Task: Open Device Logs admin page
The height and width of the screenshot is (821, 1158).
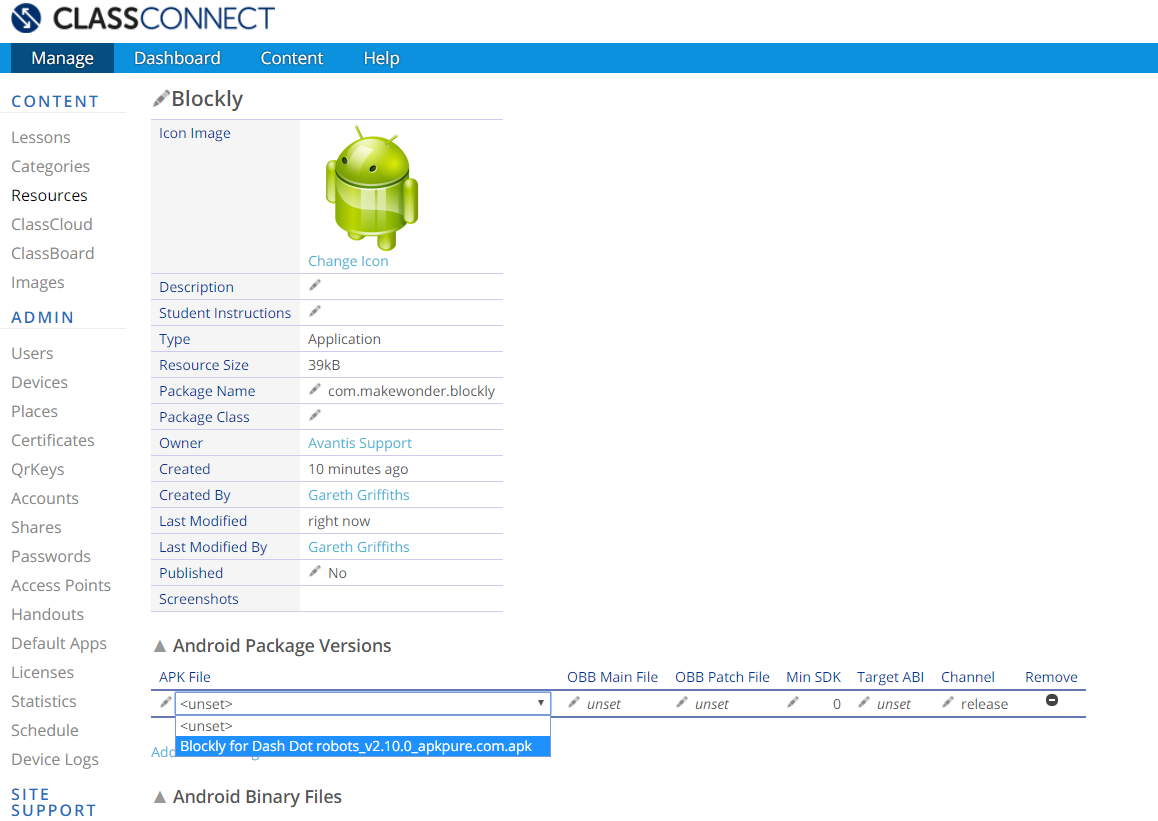Action: [x=55, y=760]
